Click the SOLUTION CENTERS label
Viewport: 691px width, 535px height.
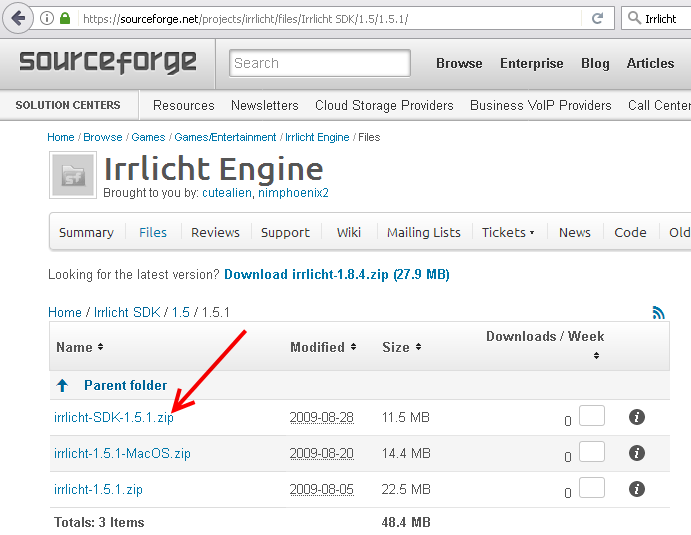coord(68,105)
